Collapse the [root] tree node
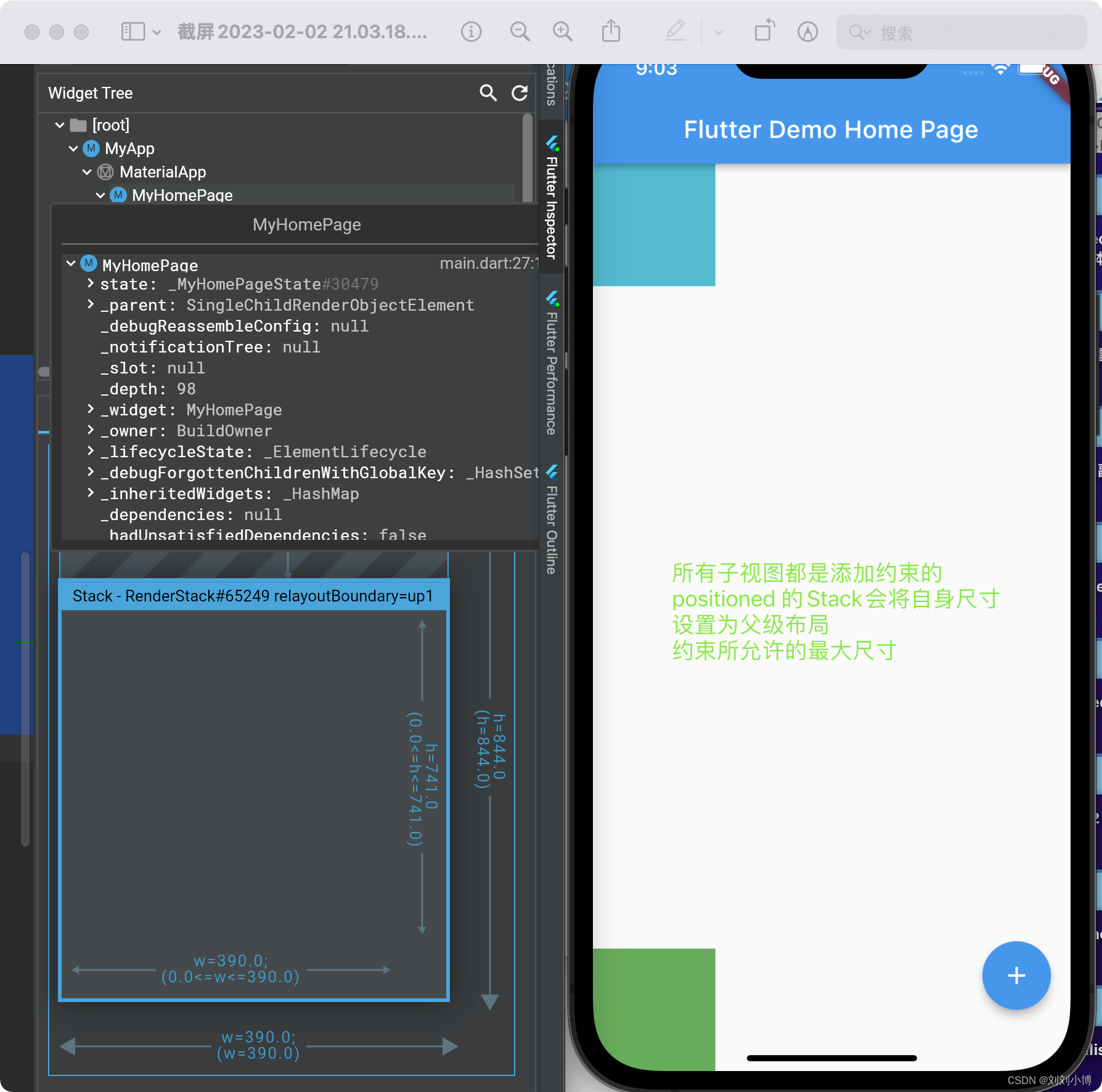Screen dimensions: 1102x1092 [60, 125]
